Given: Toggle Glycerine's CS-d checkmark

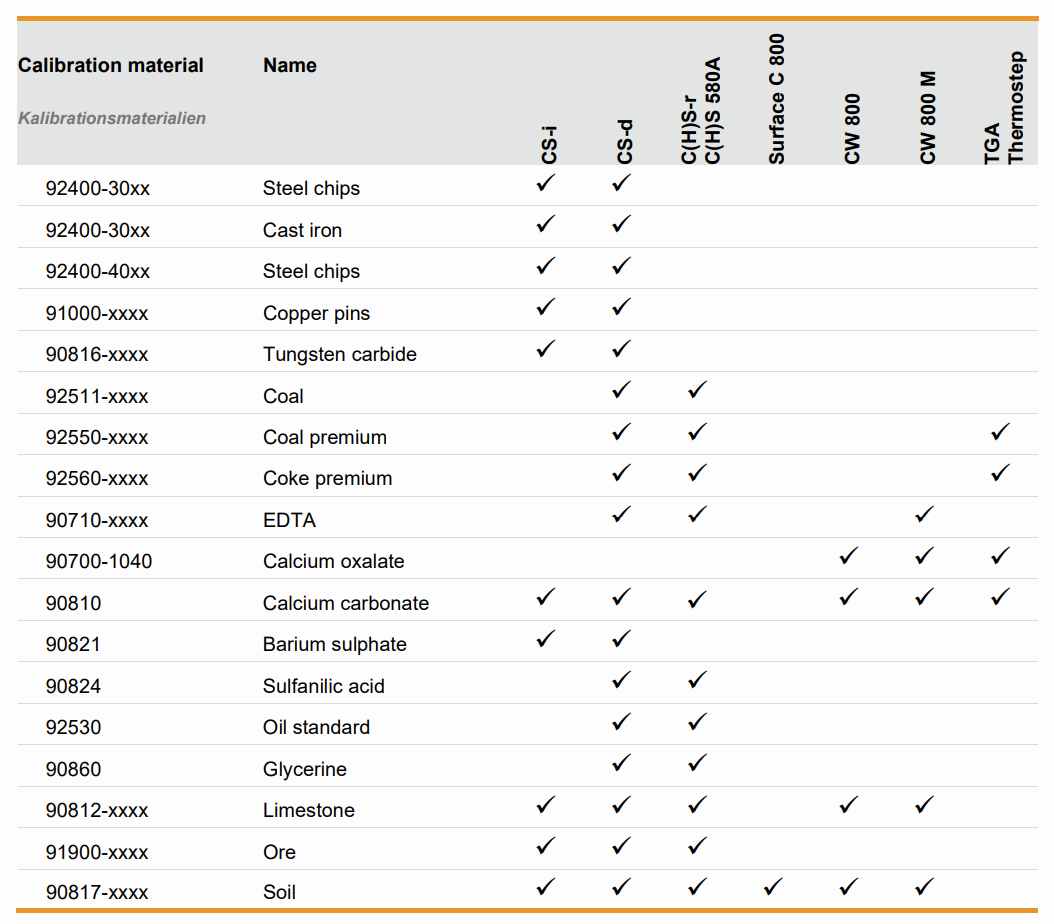Looking at the screenshot, I should pyautogui.click(x=621, y=763).
